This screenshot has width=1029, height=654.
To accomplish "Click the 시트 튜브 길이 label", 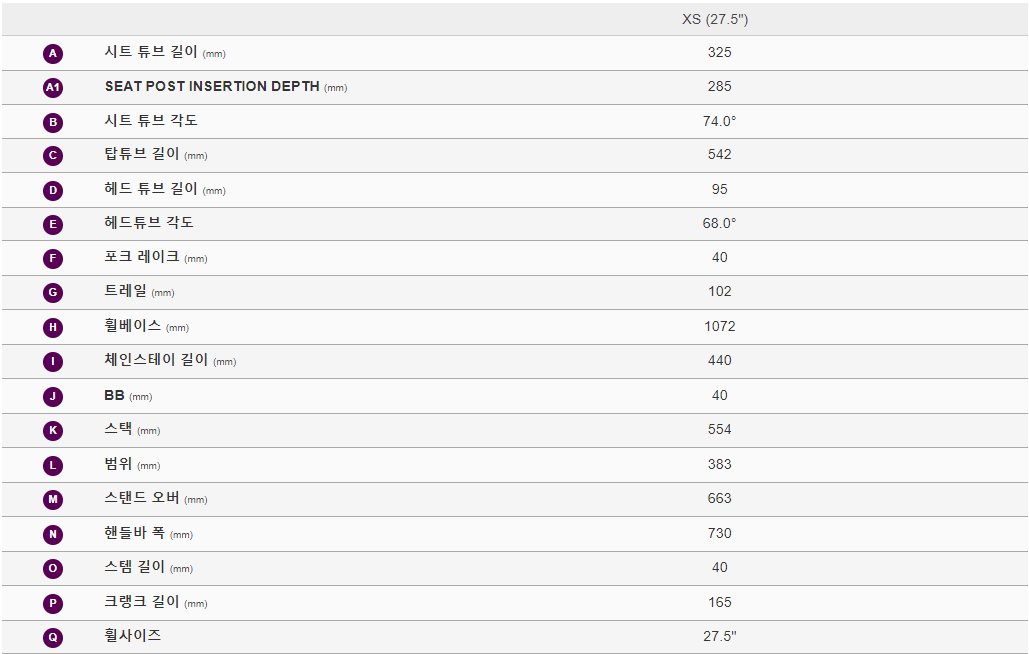I will [151, 52].
